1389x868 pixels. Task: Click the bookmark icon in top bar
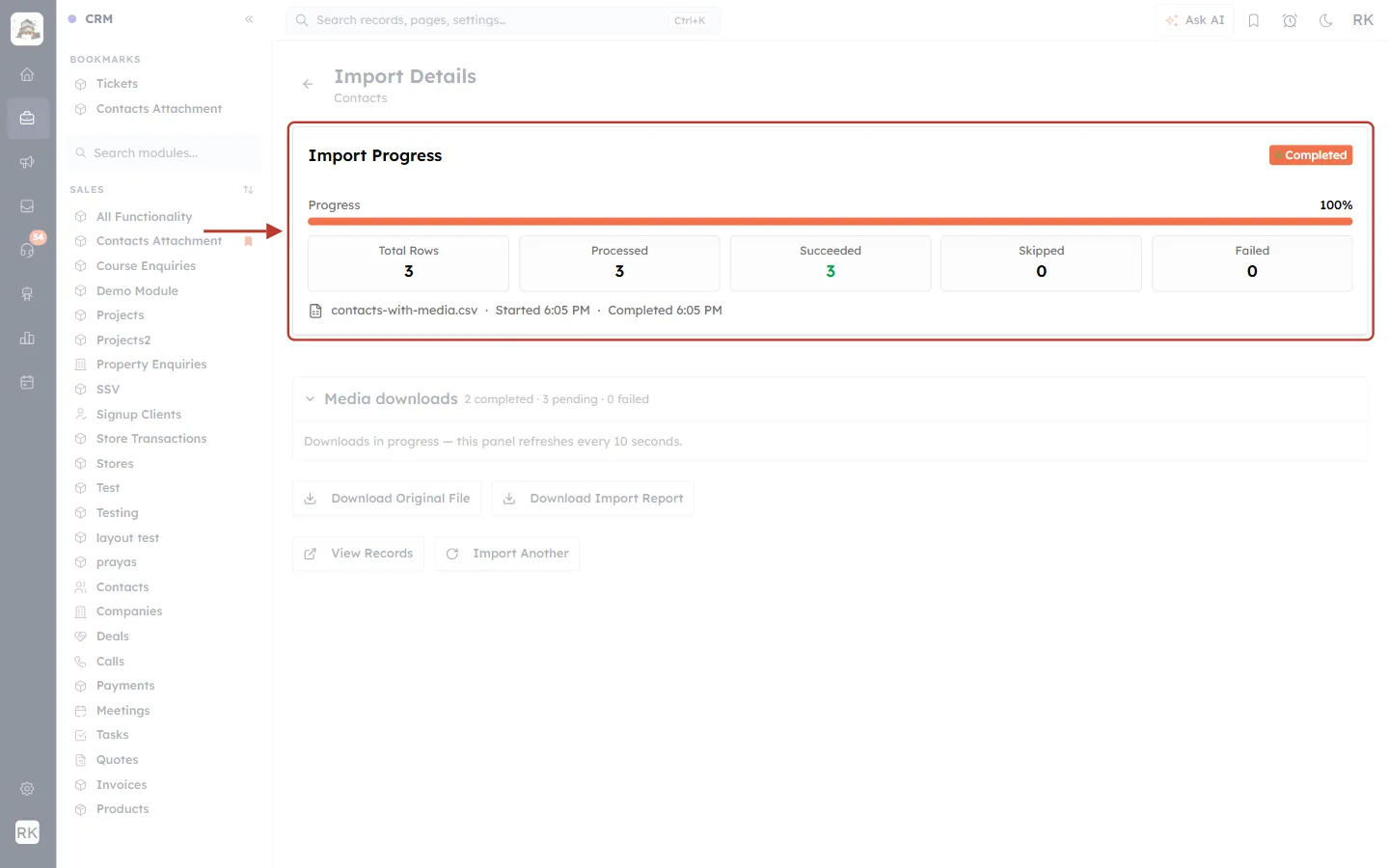coord(1254,20)
